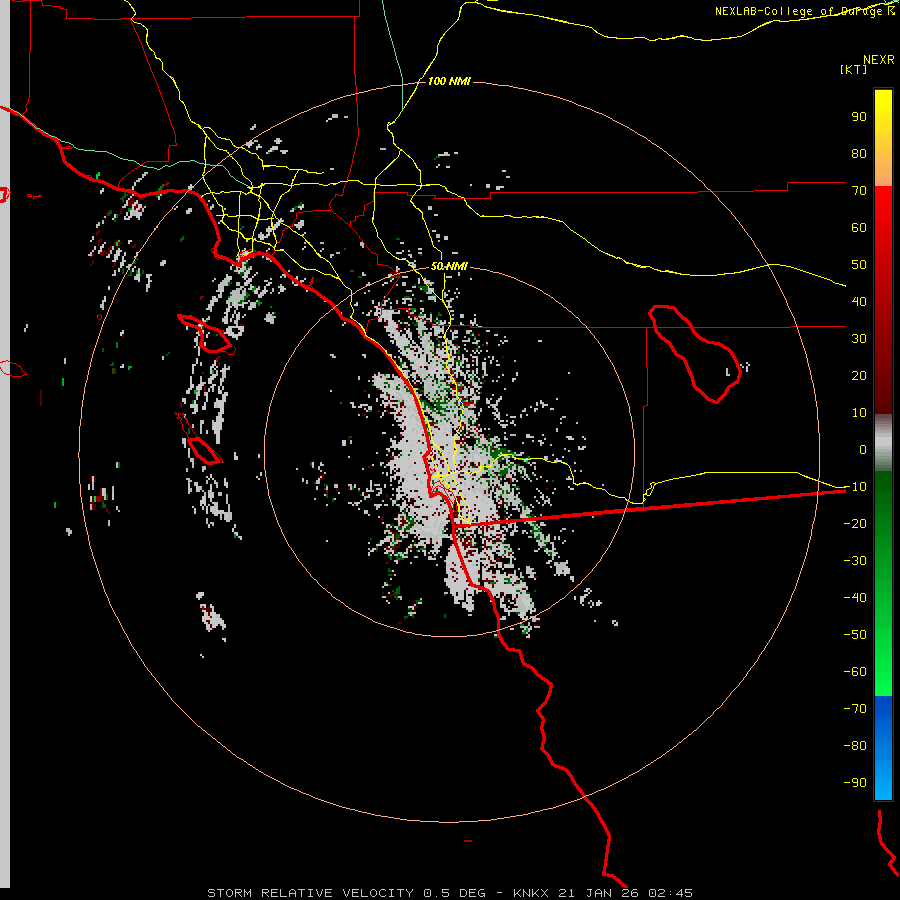The image size is (900, 900).
Task: Click the 80 value on velocity scale
Action: click(x=859, y=153)
